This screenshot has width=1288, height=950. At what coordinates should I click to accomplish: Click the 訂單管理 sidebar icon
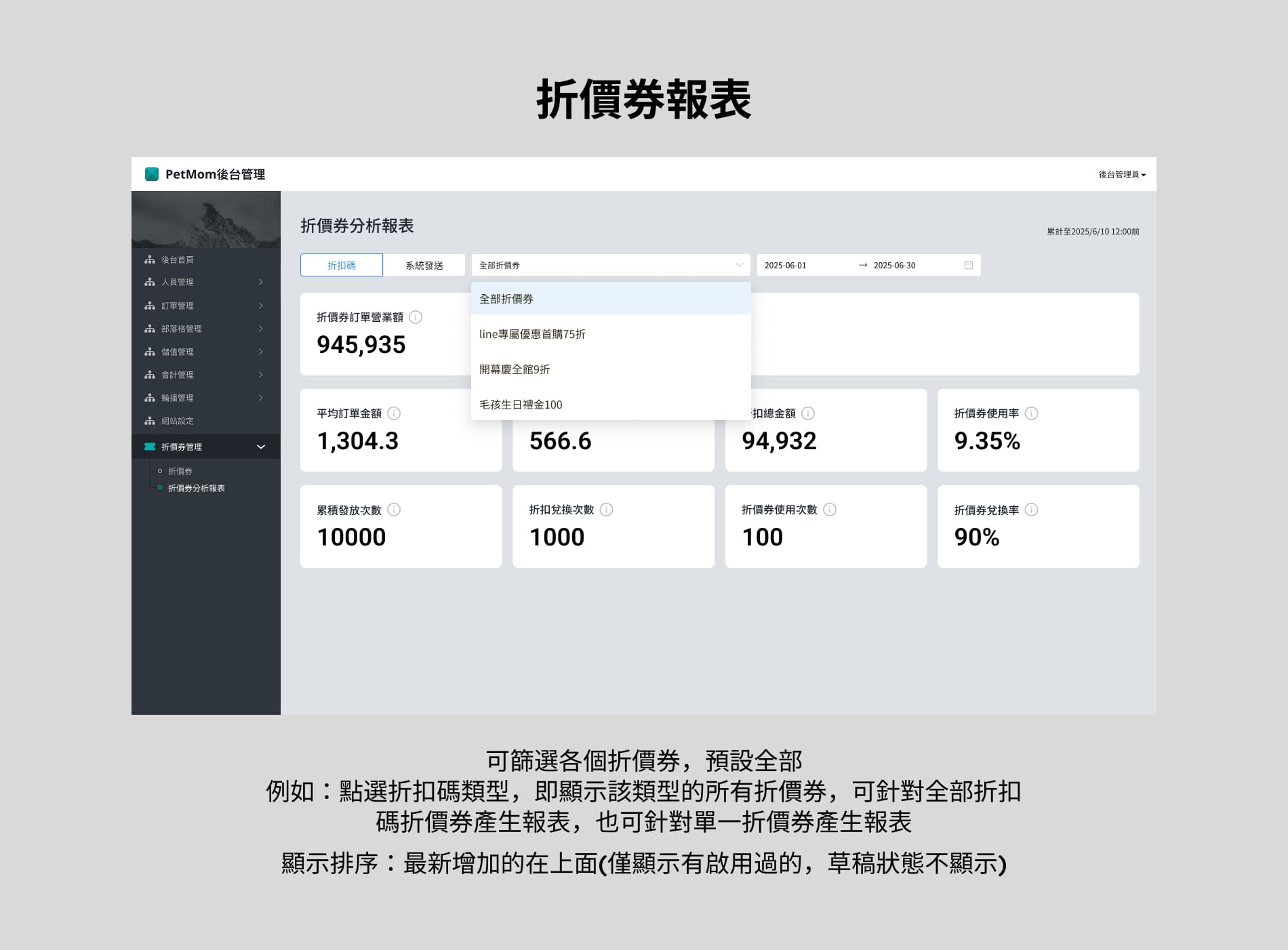(x=150, y=306)
